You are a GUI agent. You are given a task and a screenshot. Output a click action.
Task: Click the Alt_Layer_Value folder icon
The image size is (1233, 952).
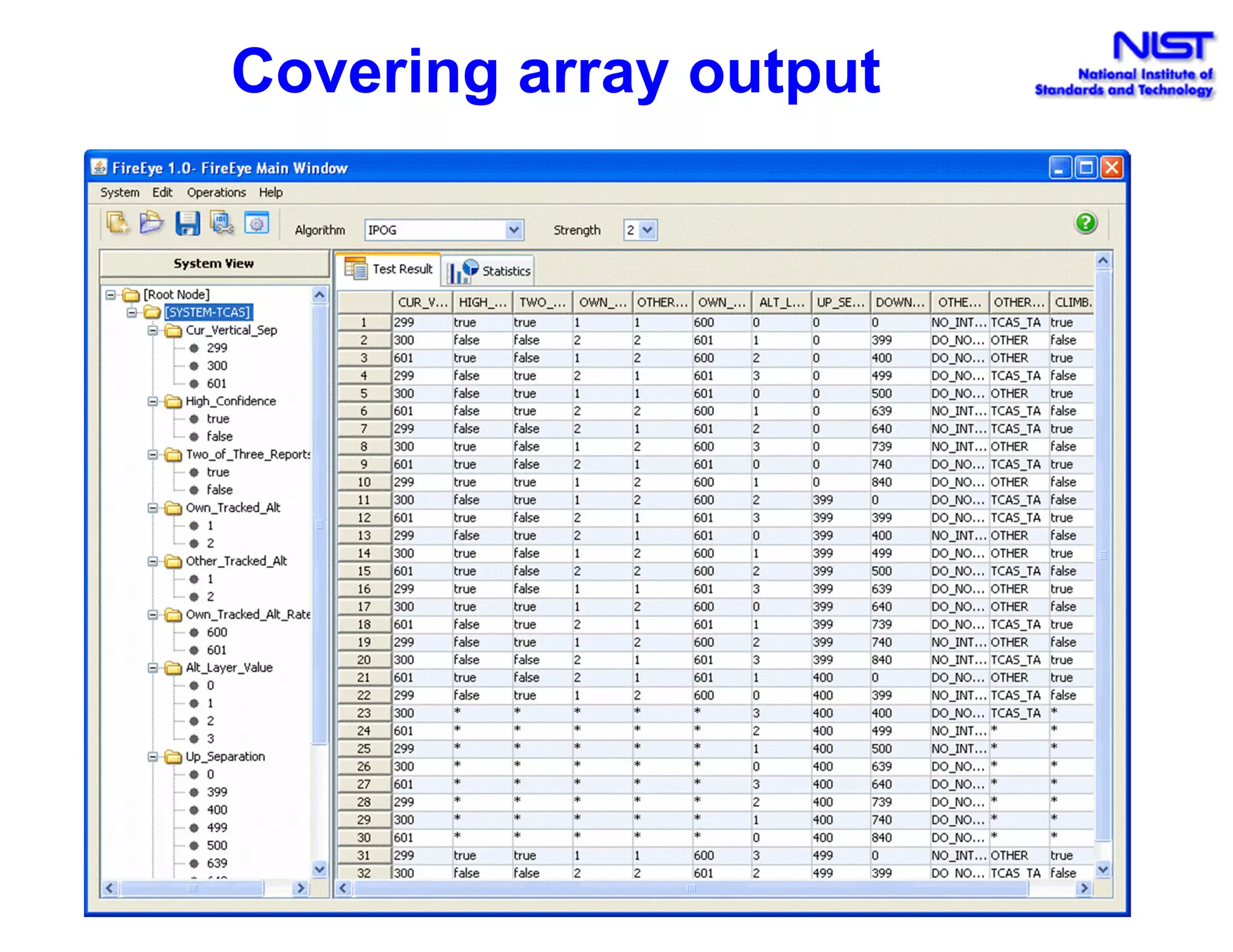point(173,668)
